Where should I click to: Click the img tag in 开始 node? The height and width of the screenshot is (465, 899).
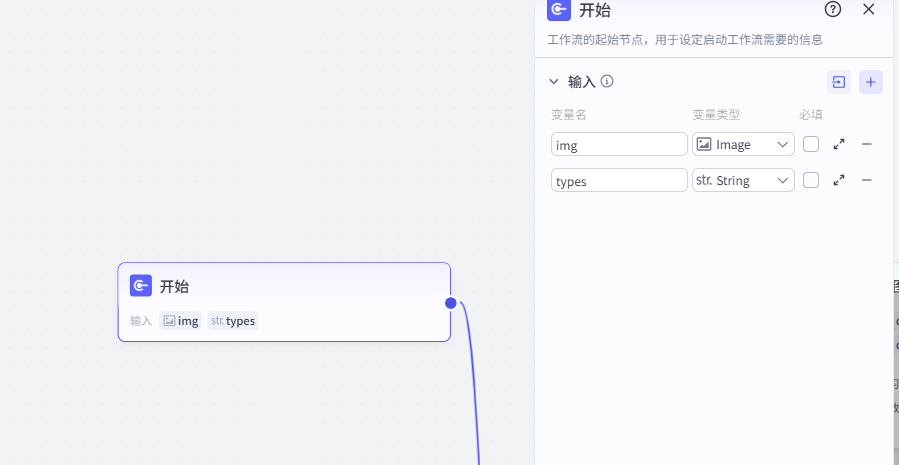pos(181,321)
